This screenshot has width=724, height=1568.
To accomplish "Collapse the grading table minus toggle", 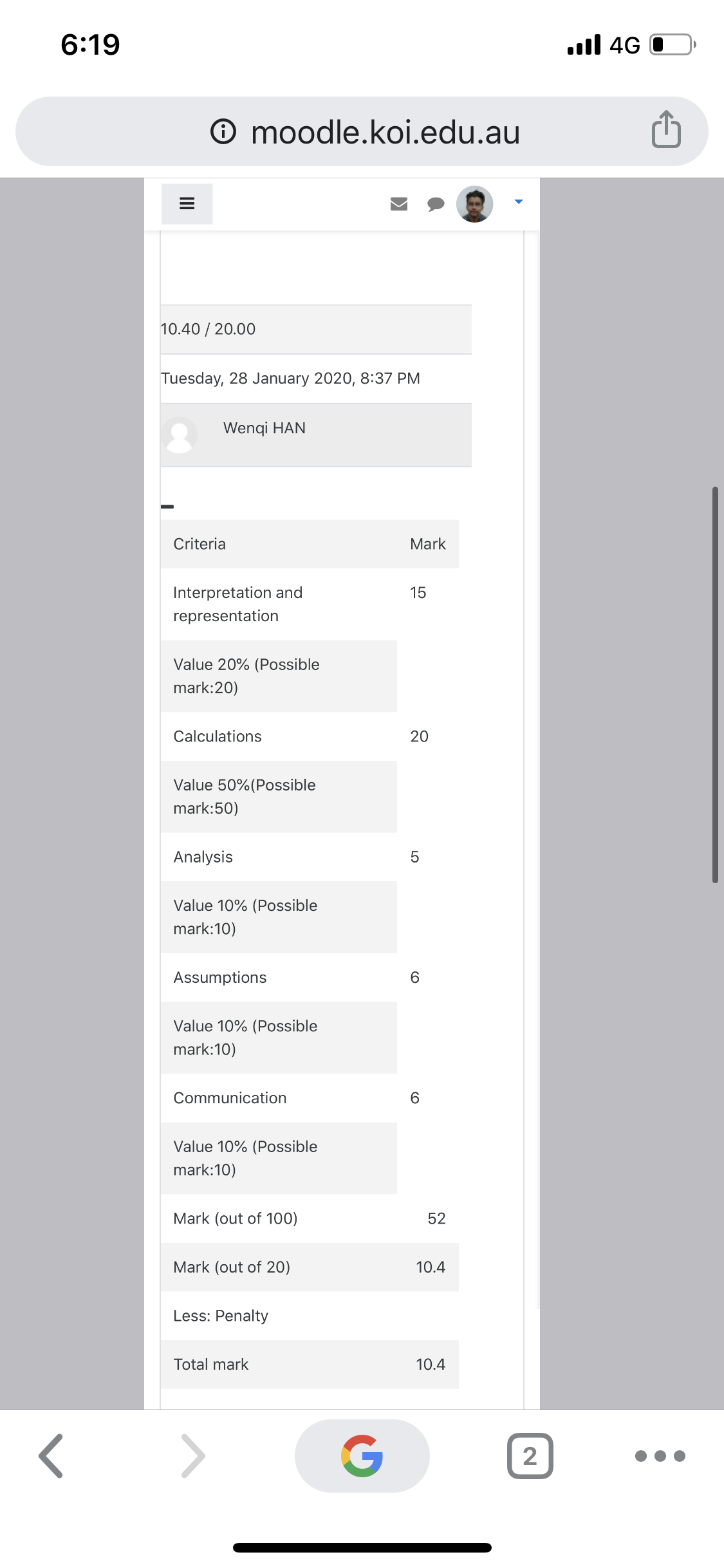I will (167, 507).
